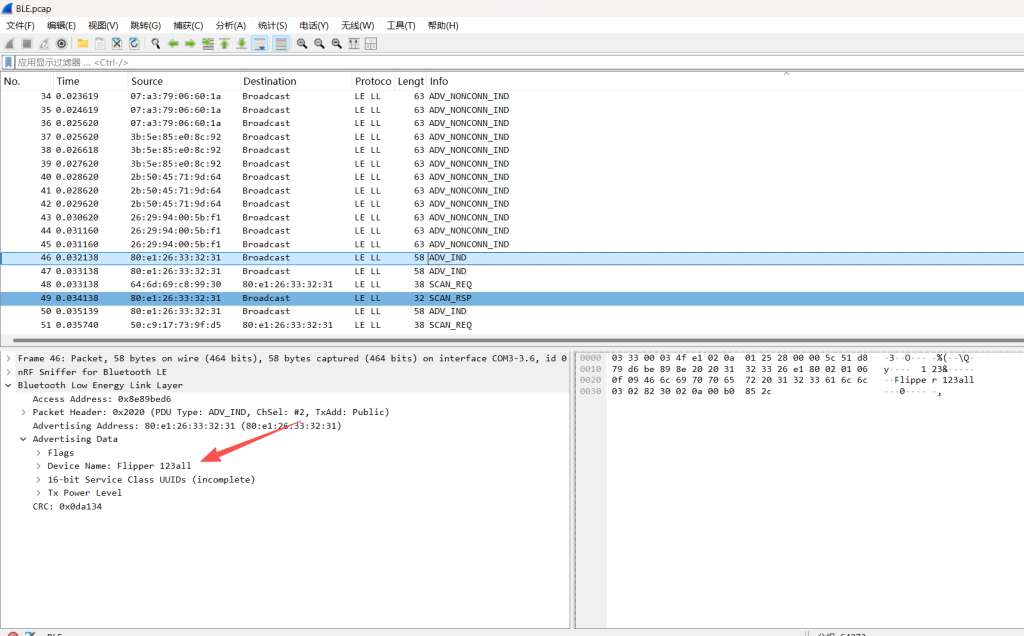Click the find packet magnifier icon
Image resolution: width=1024 pixels, height=636 pixels.
[156, 44]
